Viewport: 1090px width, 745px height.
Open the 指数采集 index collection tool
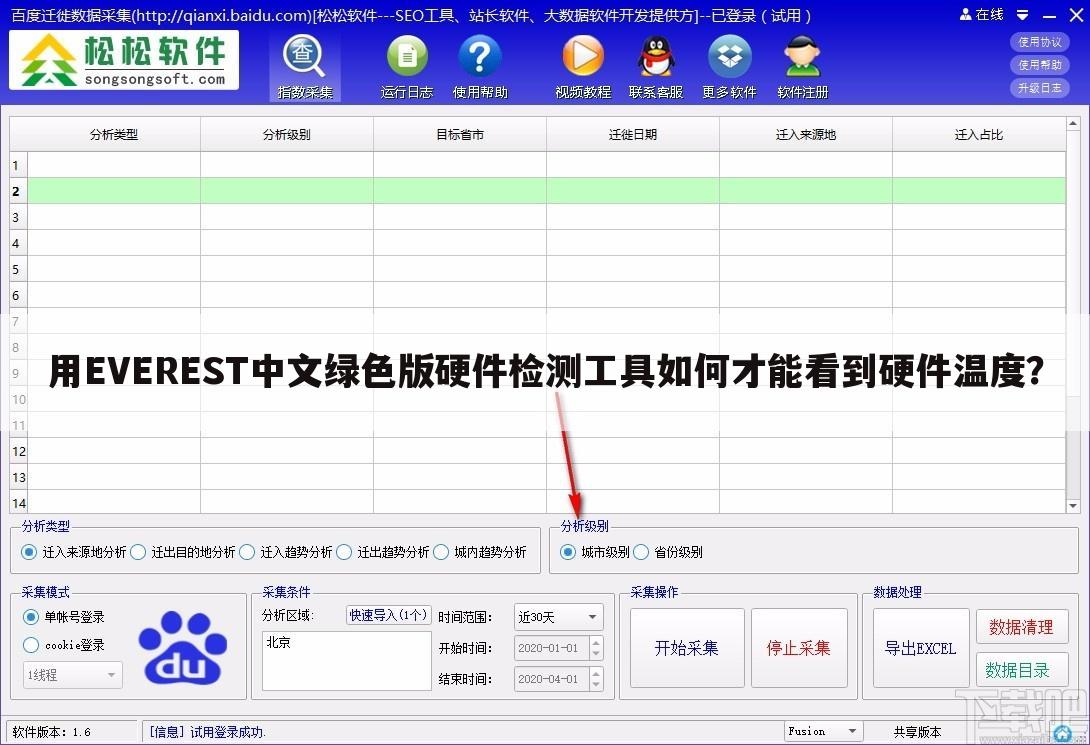[304, 68]
